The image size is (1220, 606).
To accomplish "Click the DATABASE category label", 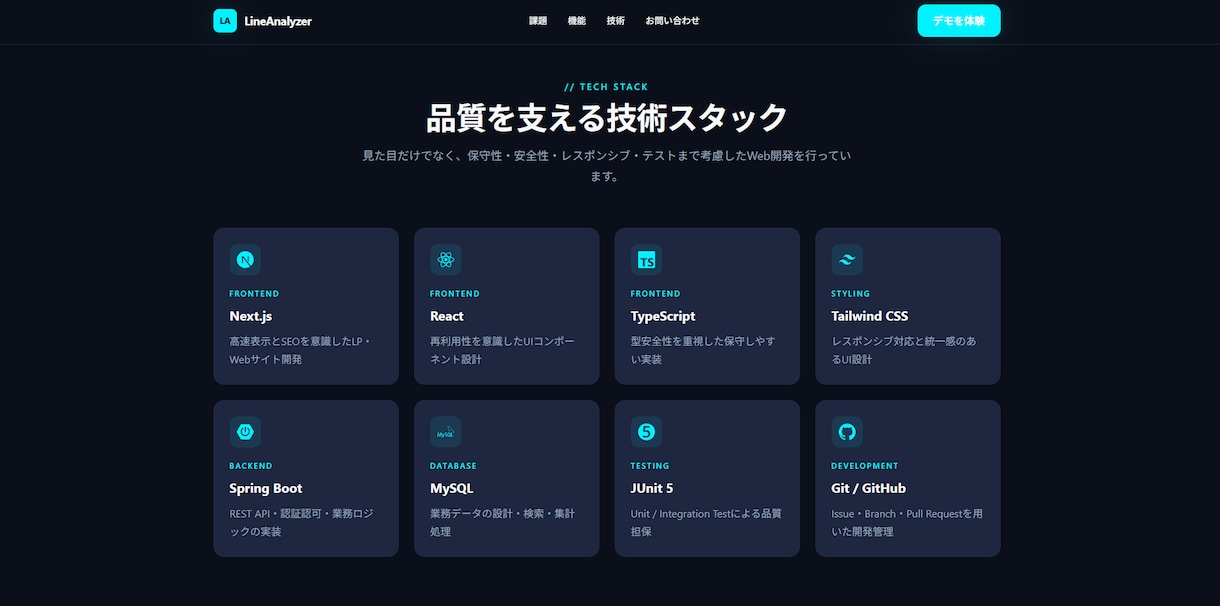I will (454, 466).
